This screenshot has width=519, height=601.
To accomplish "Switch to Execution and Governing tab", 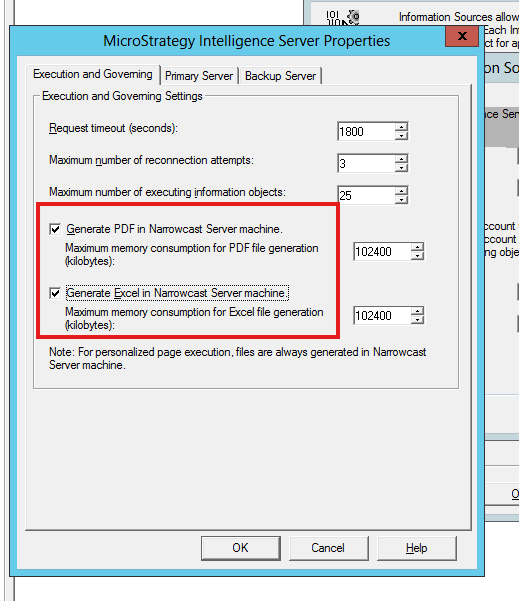I will coord(92,74).
